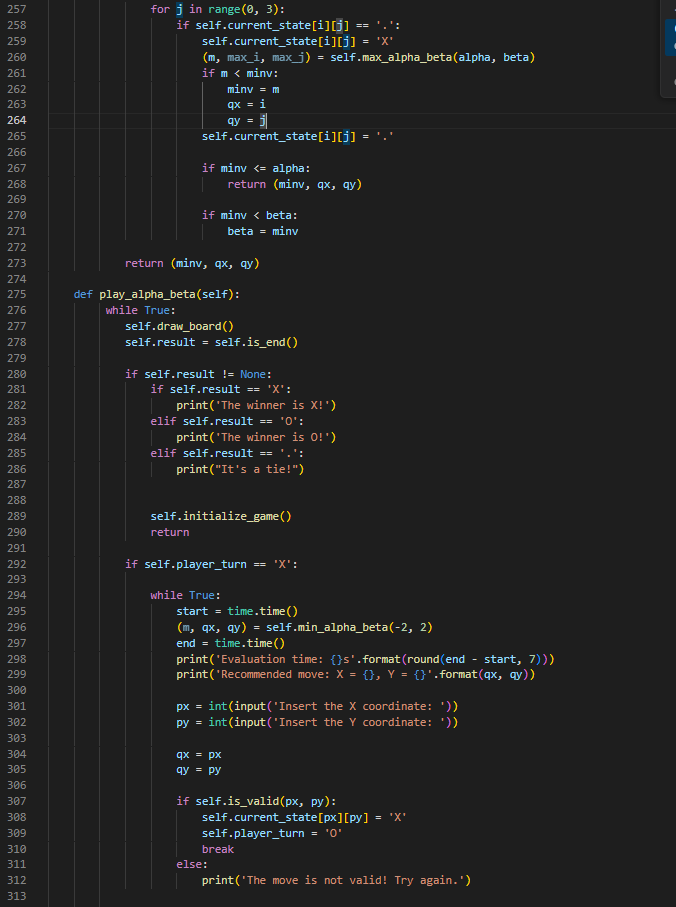Click the 'else:' keyword on line 311
The image size is (676, 907).
[192, 865]
